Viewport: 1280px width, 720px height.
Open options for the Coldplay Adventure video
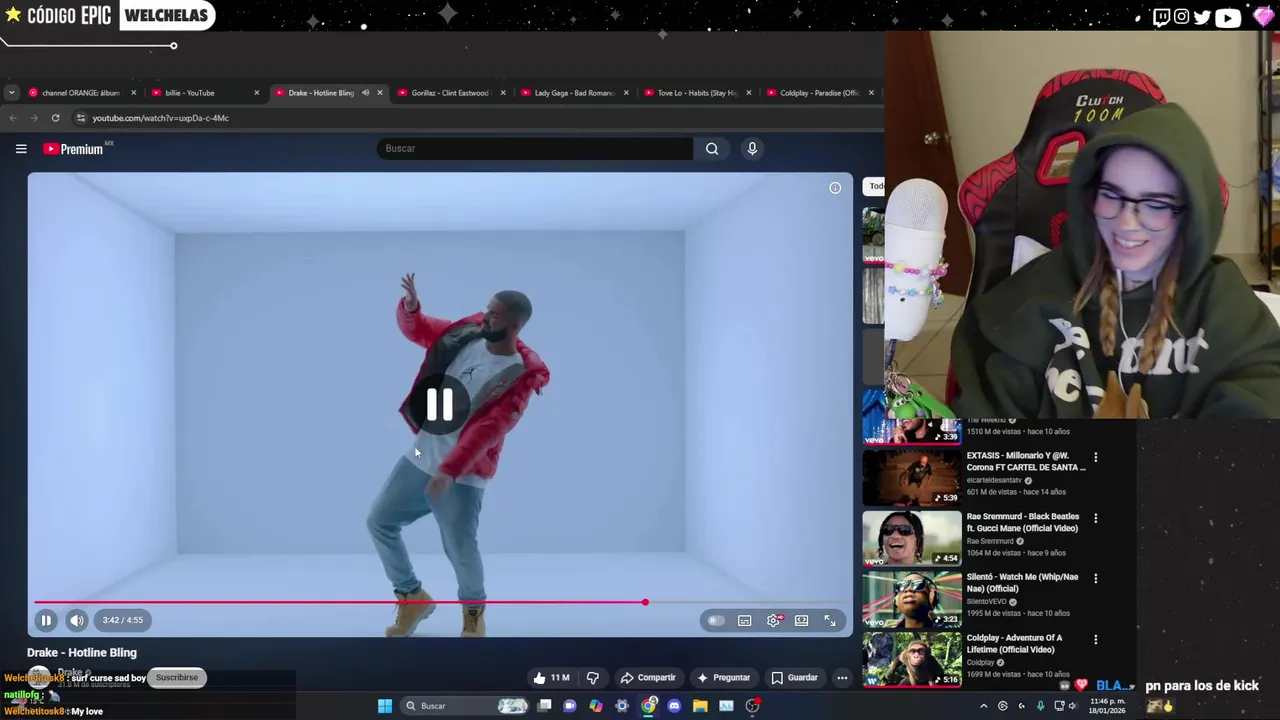[x=1096, y=639]
